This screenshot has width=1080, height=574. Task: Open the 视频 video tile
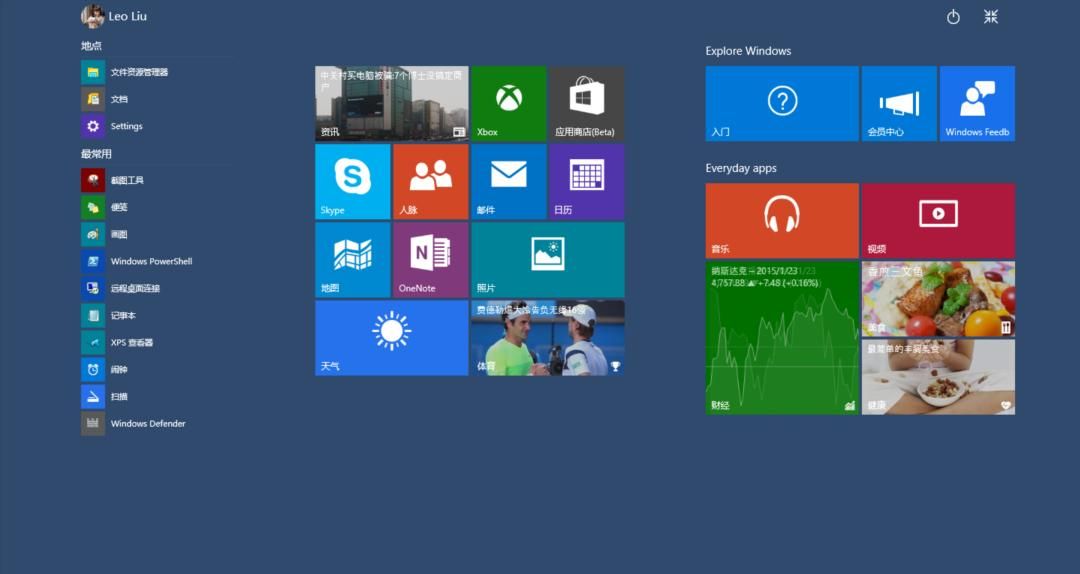(938, 220)
